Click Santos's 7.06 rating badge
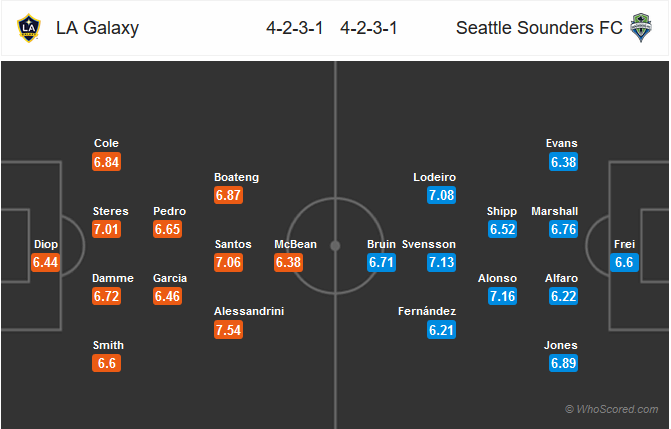 coord(229,262)
